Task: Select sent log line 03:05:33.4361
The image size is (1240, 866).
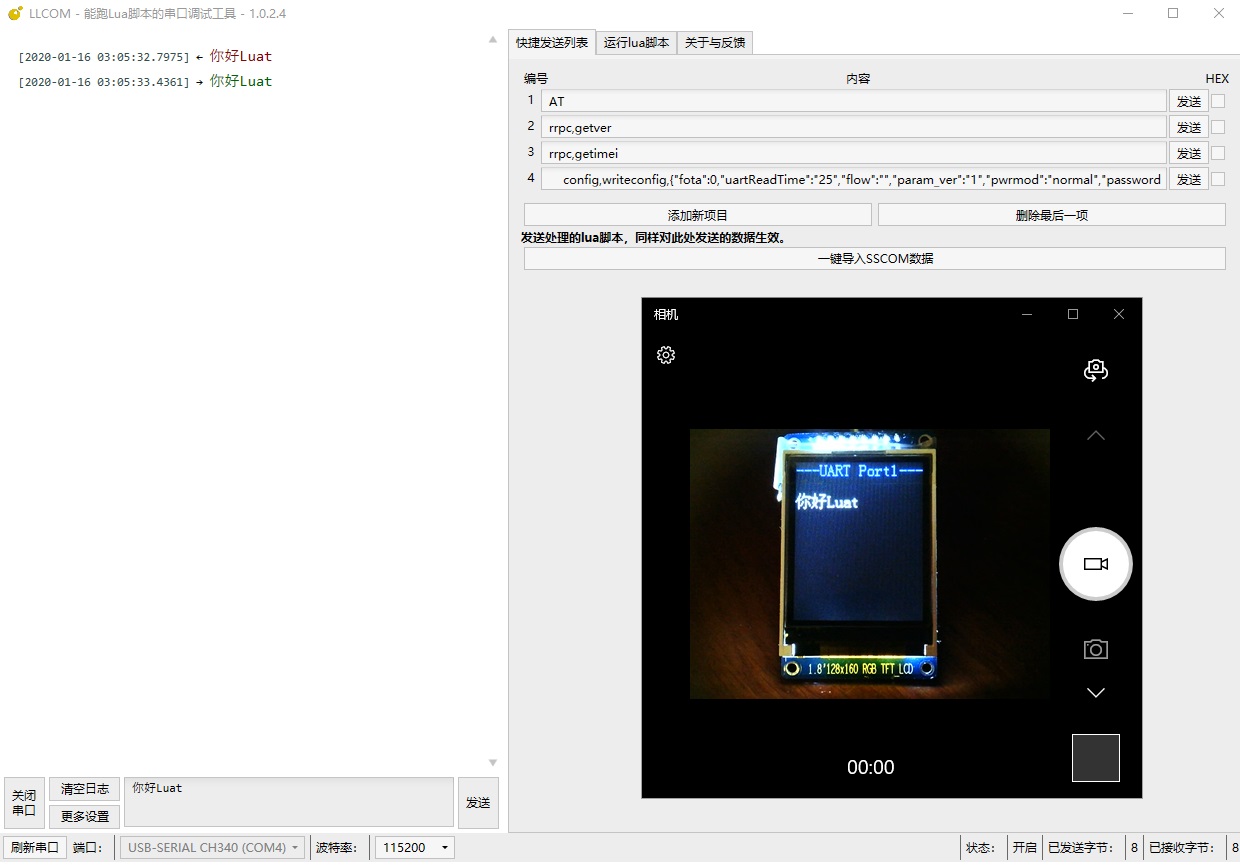Action: tap(145, 82)
